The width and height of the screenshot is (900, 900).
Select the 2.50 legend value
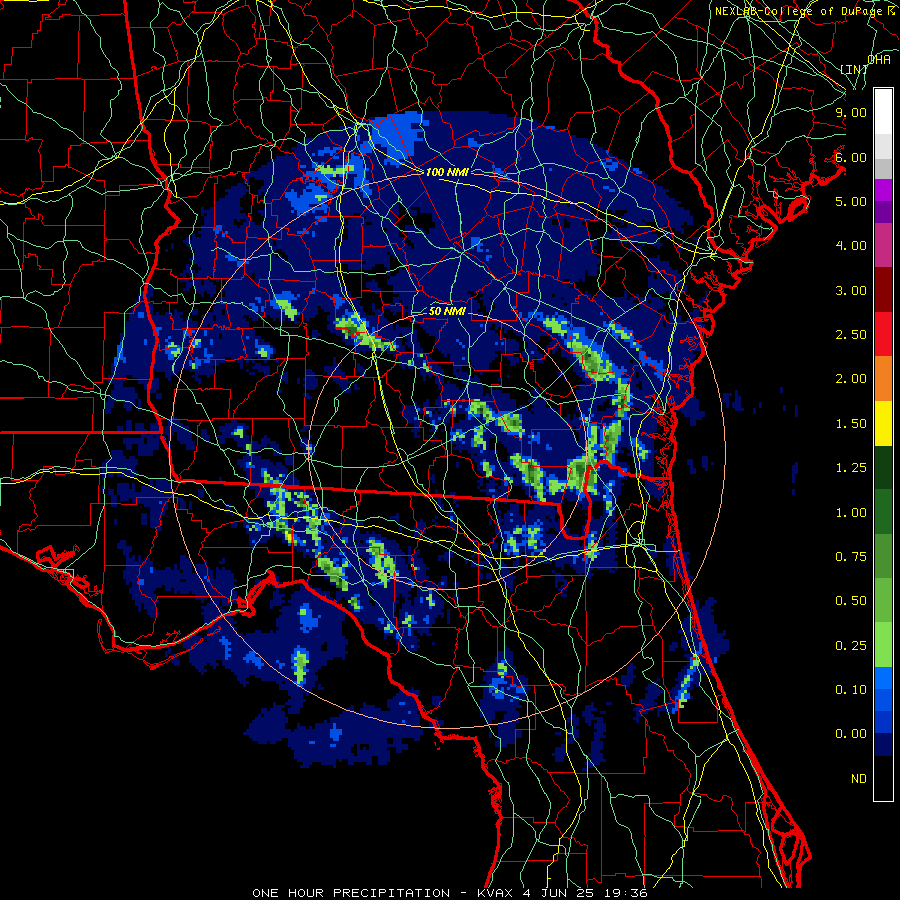pos(851,335)
